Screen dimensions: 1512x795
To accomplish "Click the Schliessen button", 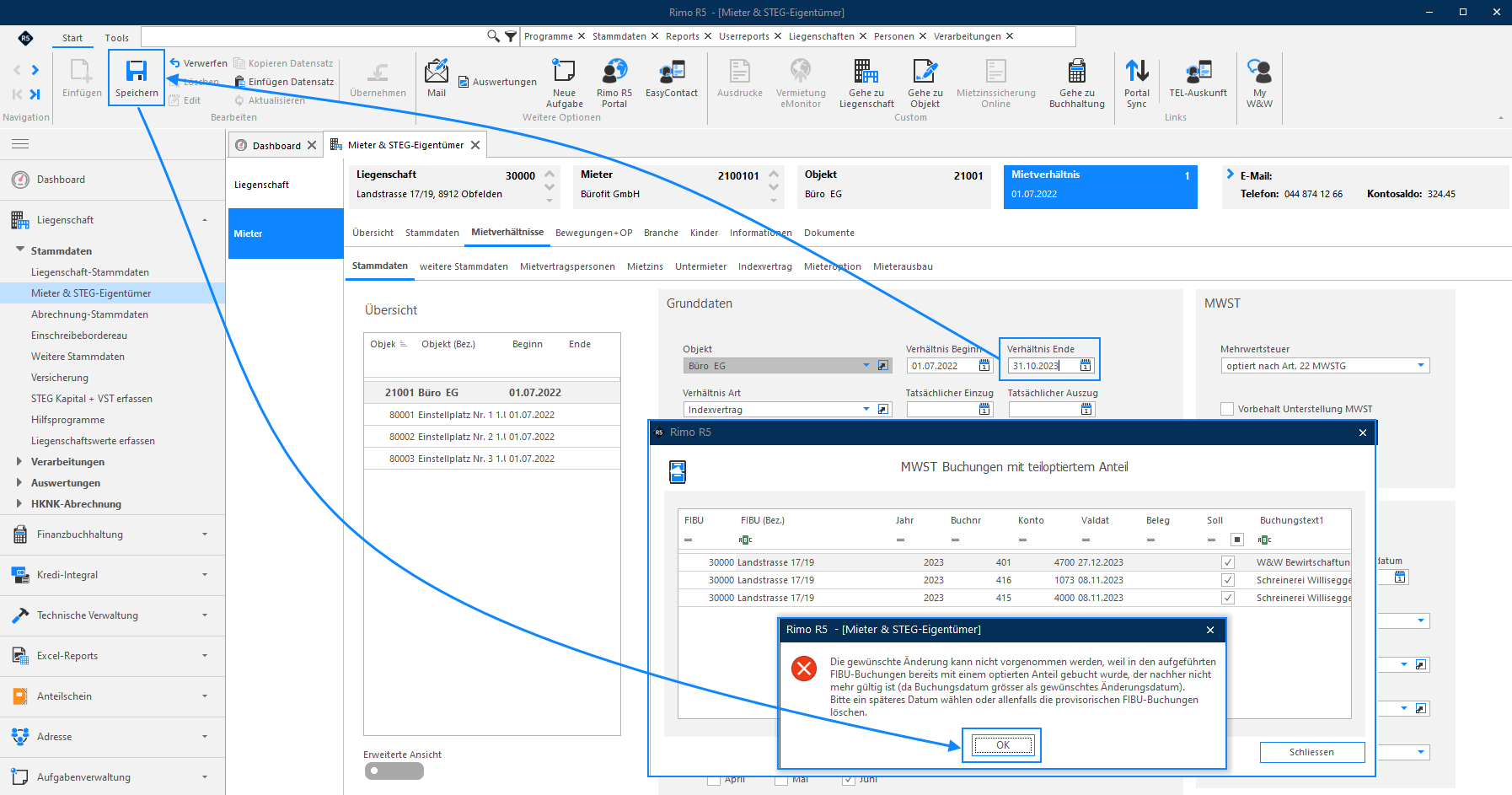I will (x=1311, y=752).
